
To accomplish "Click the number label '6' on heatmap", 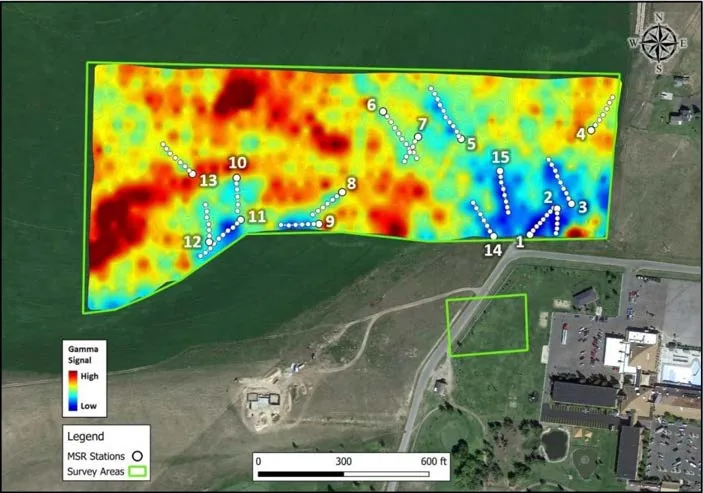I will coord(371,105).
